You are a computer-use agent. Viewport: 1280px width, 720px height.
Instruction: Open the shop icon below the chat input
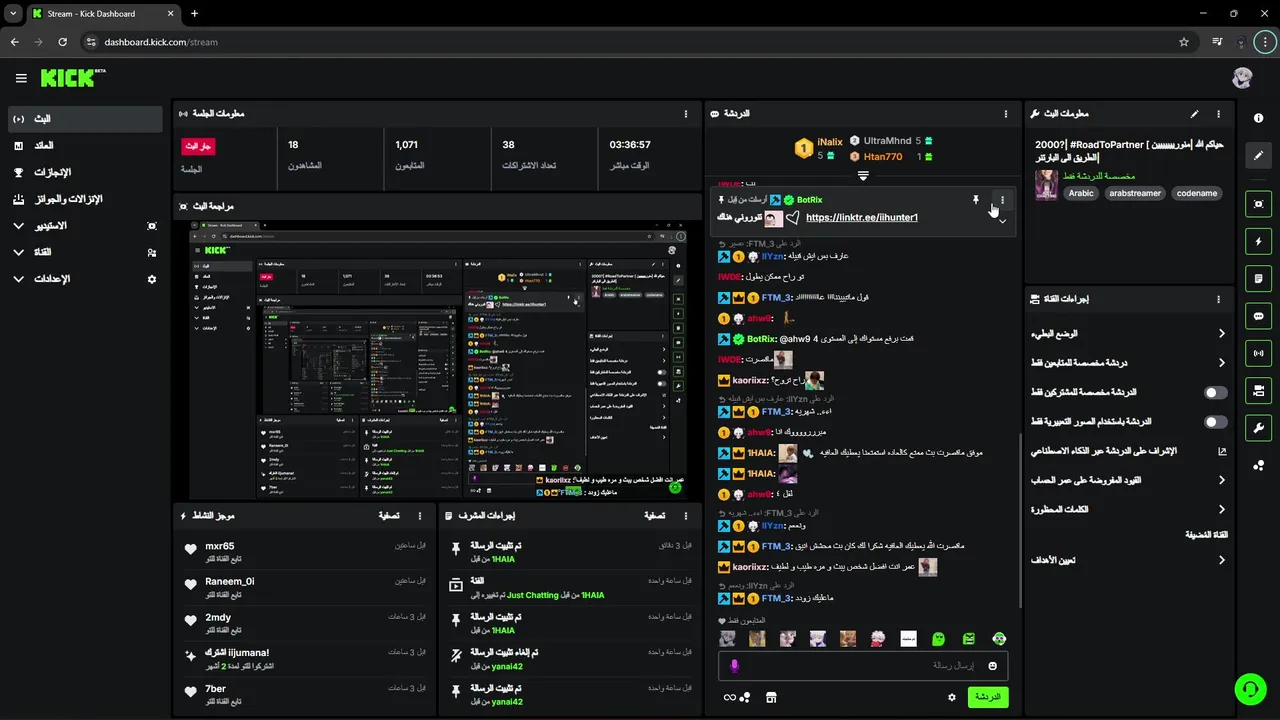tap(771, 697)
